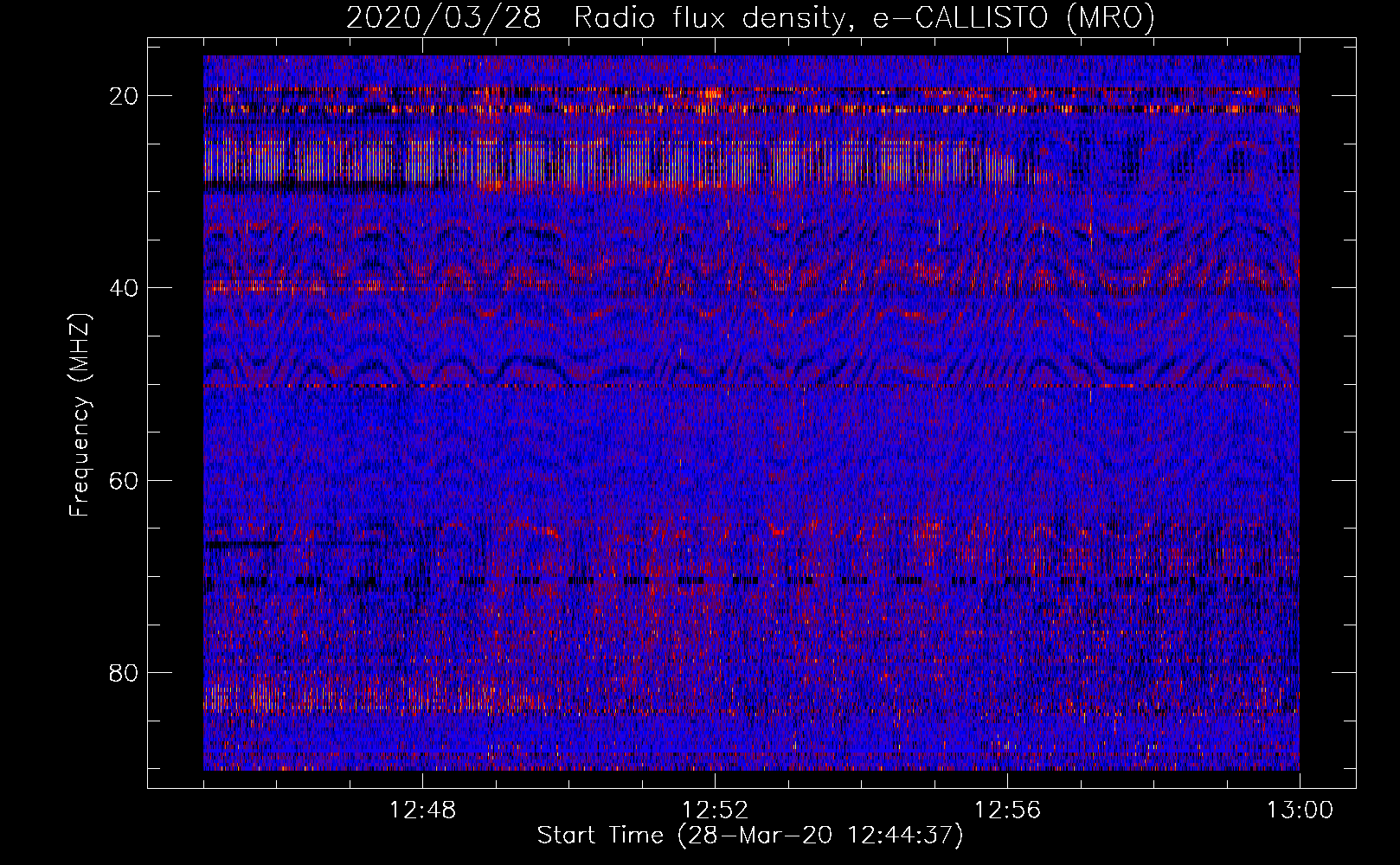Click the 12:52 time tick label

pyautogui.click(x=715, y=811)
